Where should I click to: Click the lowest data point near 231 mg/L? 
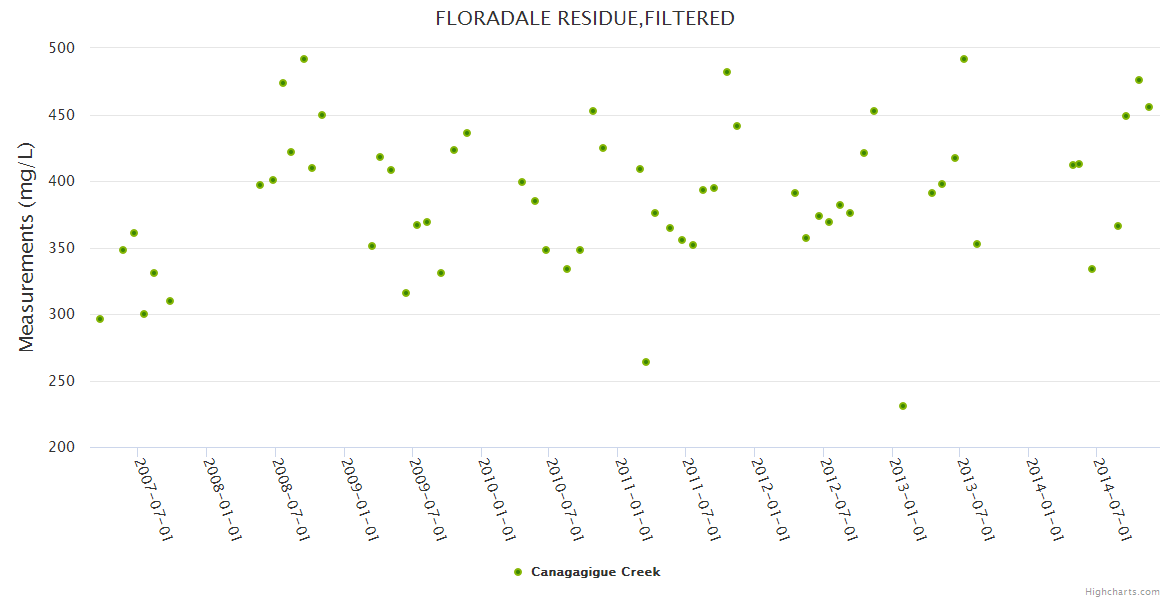pos(903,406)
